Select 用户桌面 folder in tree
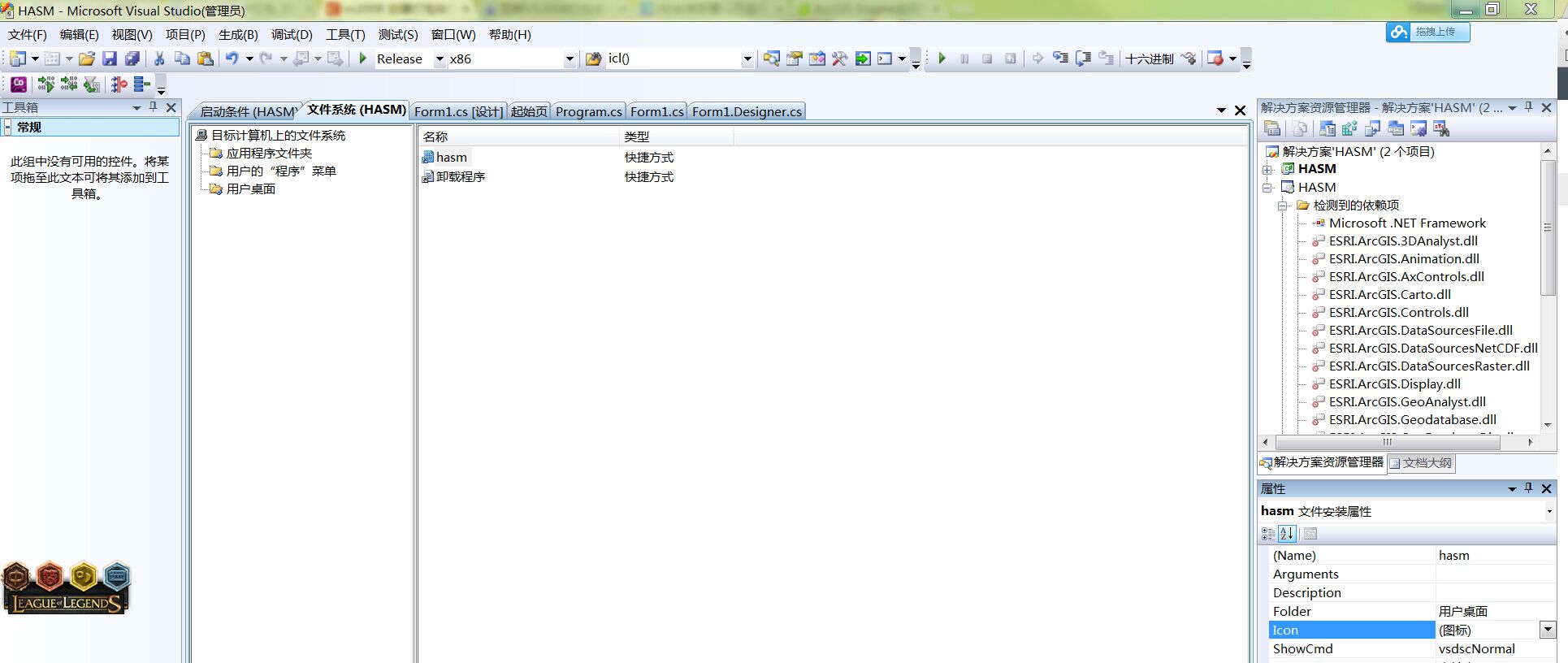 (x=251, y=189)
